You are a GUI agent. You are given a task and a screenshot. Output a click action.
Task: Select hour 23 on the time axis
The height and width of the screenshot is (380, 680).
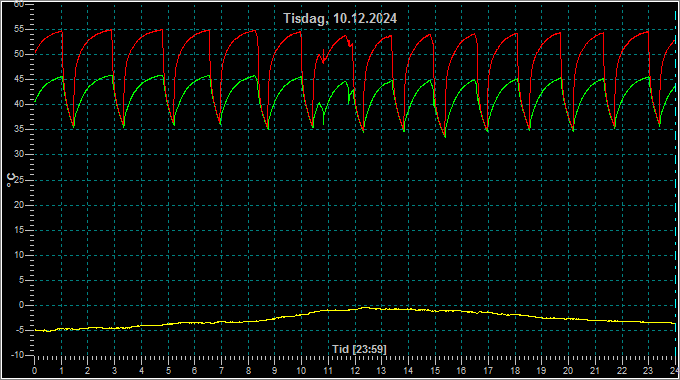pos(648,371)
